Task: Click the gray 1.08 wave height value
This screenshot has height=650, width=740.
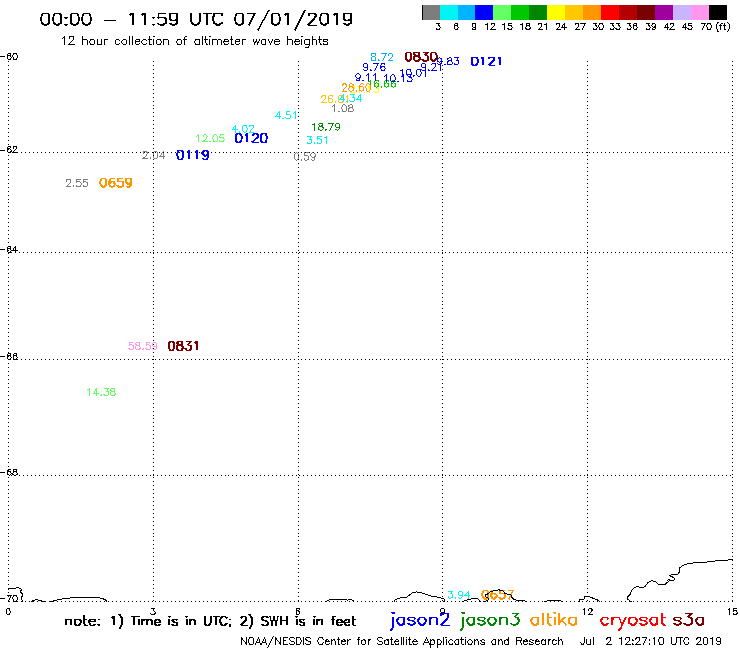Action: 343,108
